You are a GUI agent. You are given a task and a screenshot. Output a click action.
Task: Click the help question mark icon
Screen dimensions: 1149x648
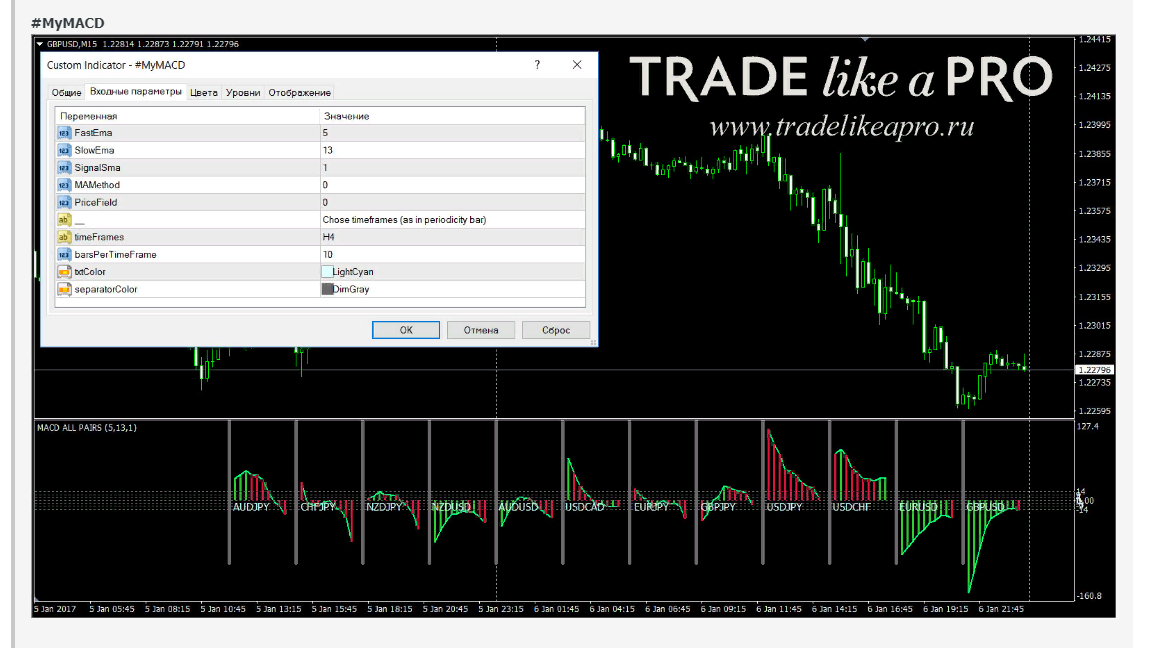(x=537, y=65)
